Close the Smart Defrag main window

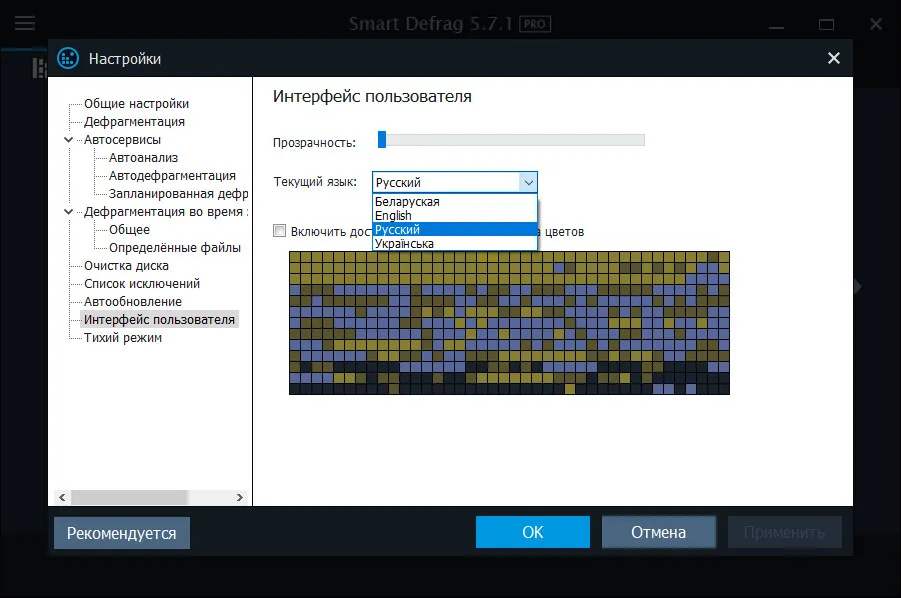pyautogui.click(x=876, y=24)
